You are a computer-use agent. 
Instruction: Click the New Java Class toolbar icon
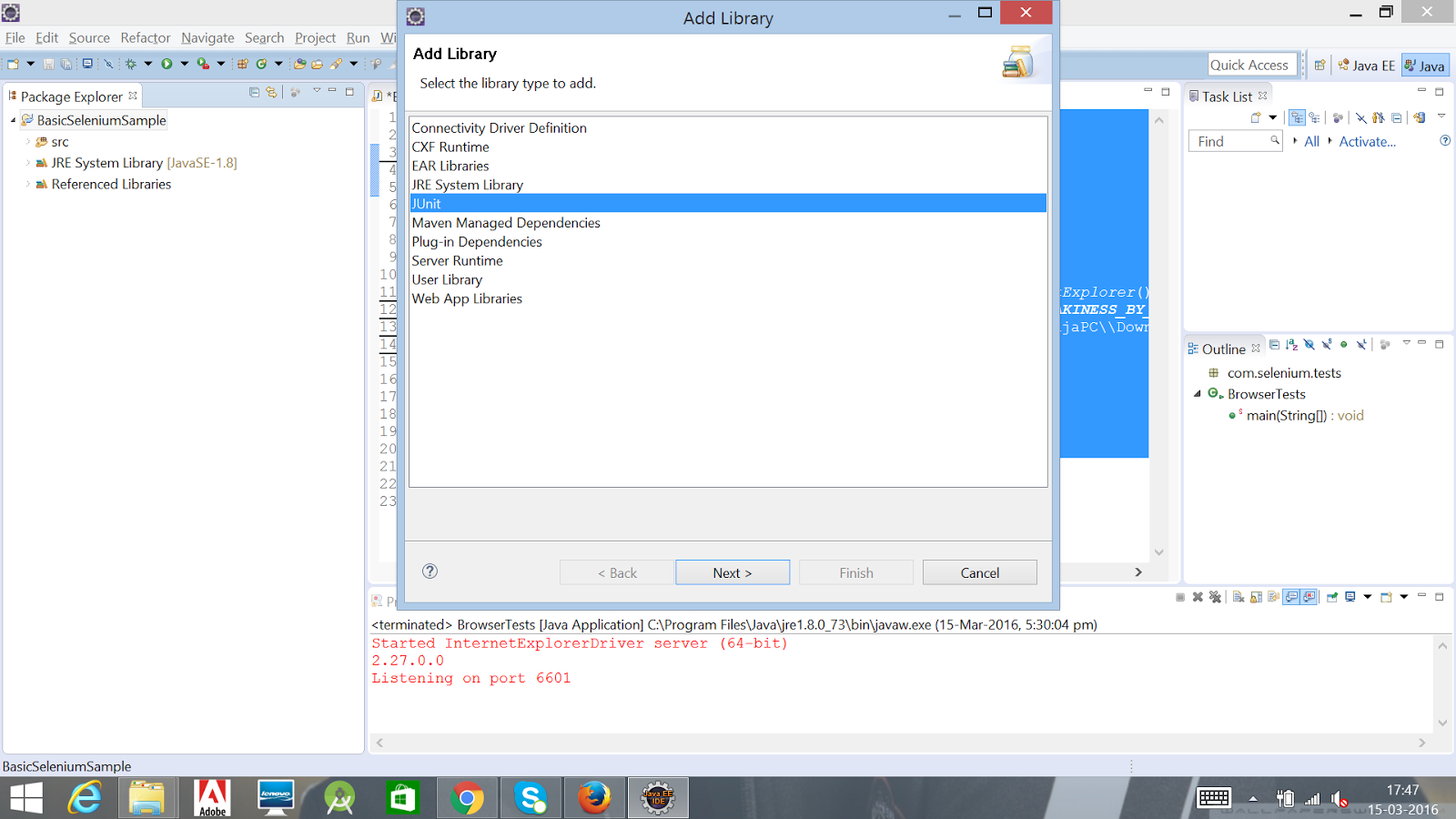262,64
